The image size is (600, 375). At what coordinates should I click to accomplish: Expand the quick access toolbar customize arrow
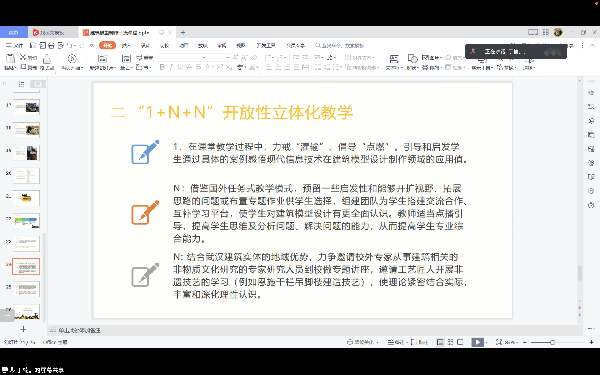[x=91, y=46]
